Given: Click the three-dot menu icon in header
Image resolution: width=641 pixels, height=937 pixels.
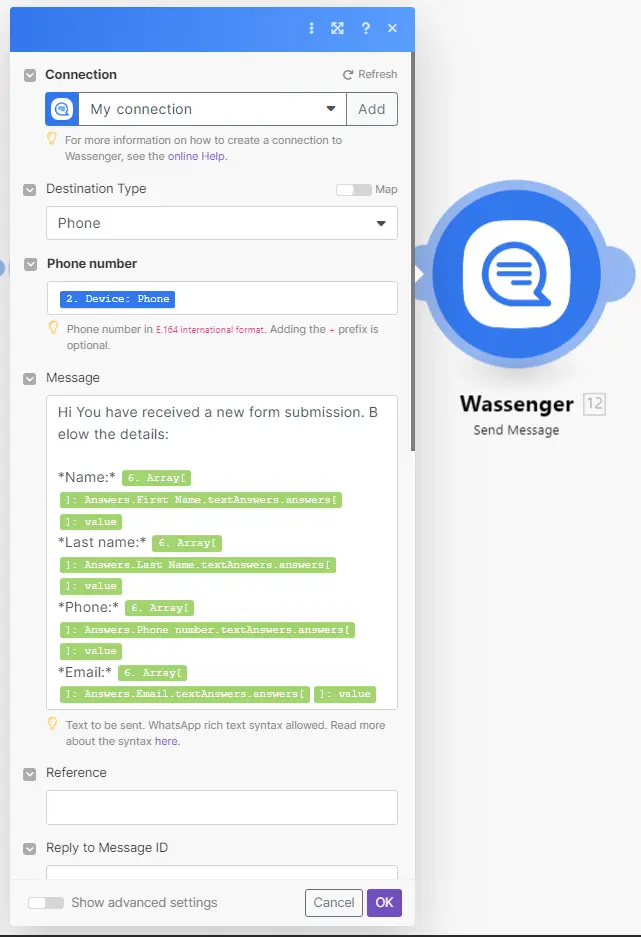Looking at the screenshot, I should click(312, 29).
